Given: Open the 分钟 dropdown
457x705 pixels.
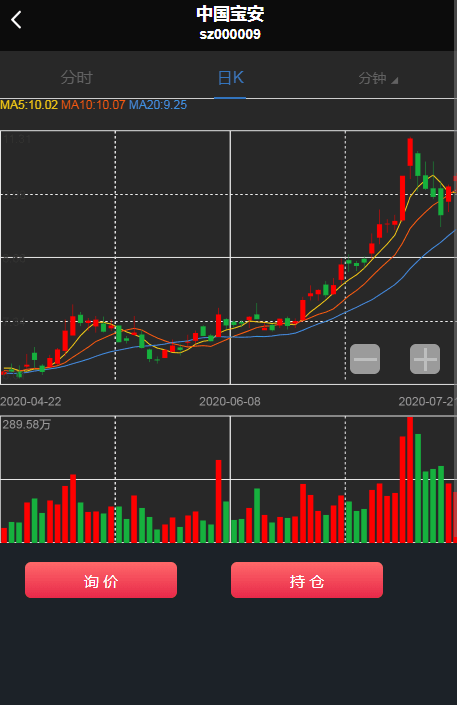Looking at the screenshot, I should (378, 78).
